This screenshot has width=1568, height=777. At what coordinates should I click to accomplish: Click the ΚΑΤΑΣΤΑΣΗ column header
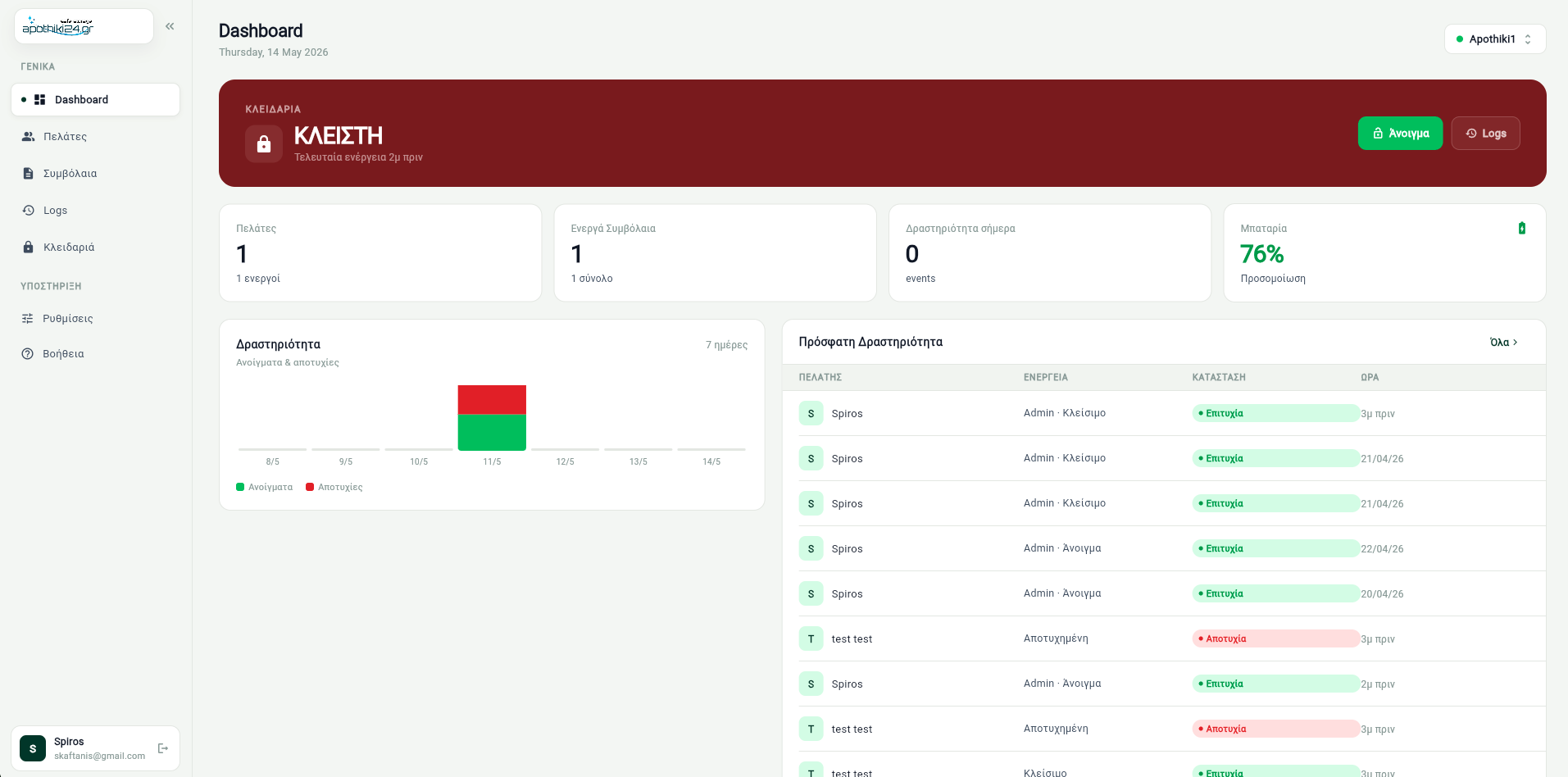click(1219, 378)
